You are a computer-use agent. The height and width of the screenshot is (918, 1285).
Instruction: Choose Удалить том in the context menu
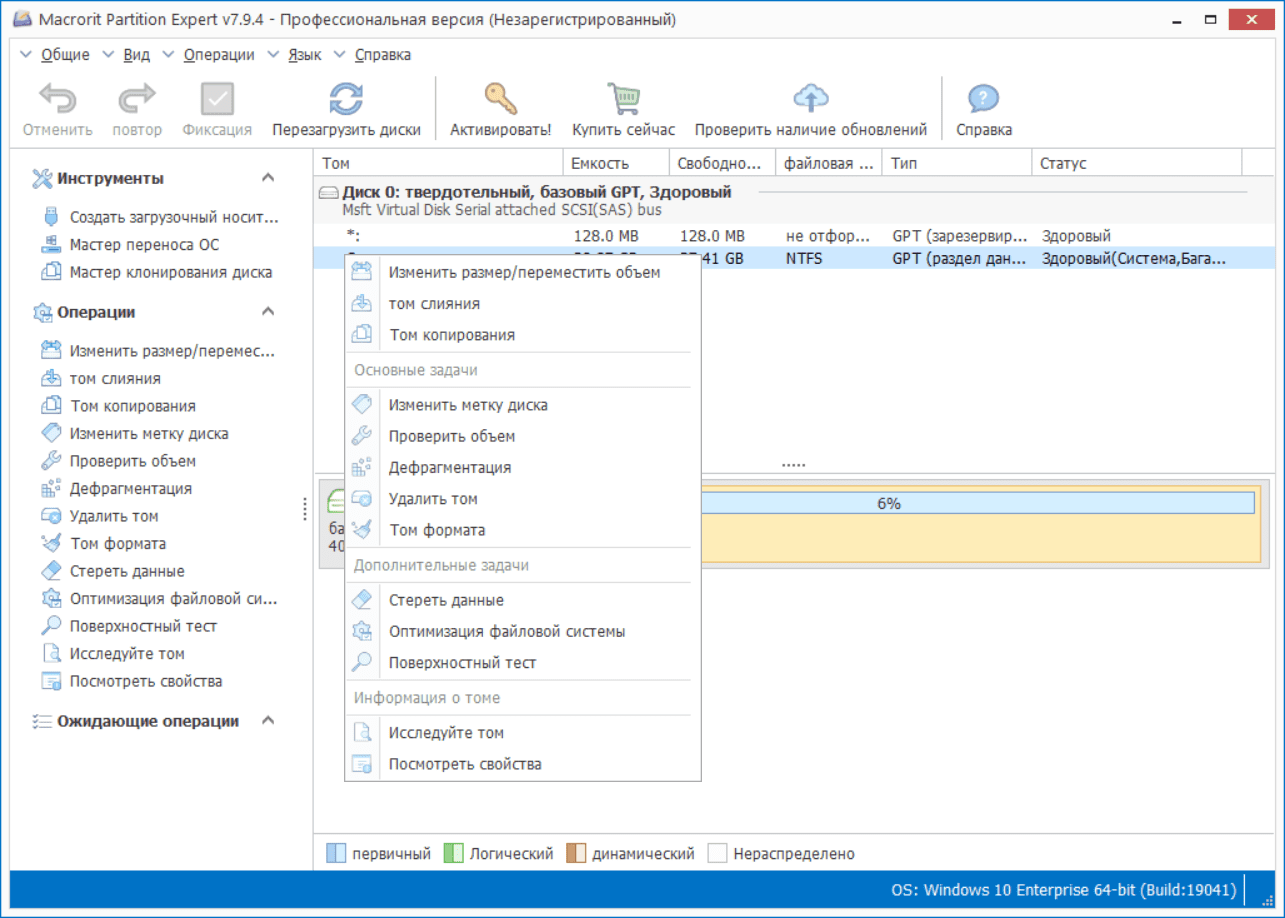click(523, 499)
